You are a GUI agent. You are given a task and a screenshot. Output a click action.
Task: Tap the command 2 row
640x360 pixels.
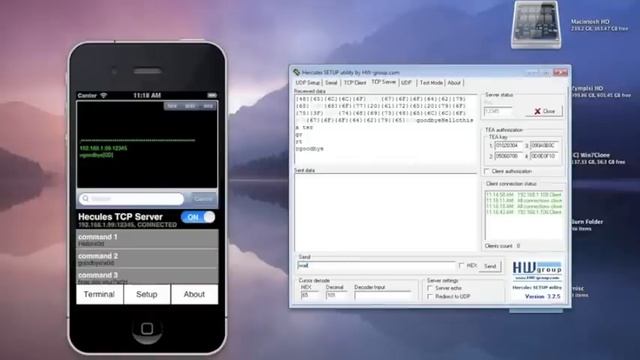click(x=147, y=258)
